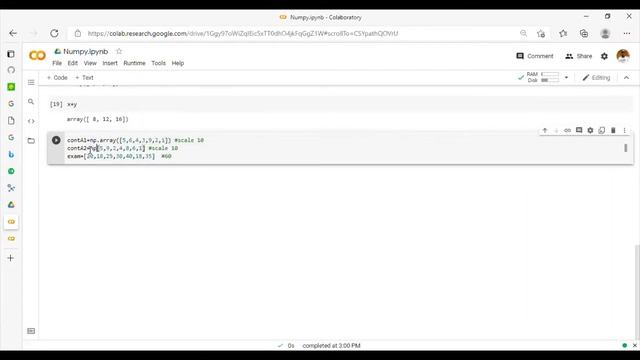Open find and replace search panel
The height and width of the screenshot is (360, 640).
coord(31,102)
